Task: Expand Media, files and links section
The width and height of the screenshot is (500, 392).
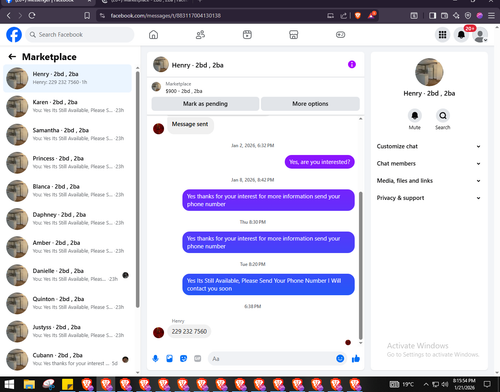Action: point(429,181)
